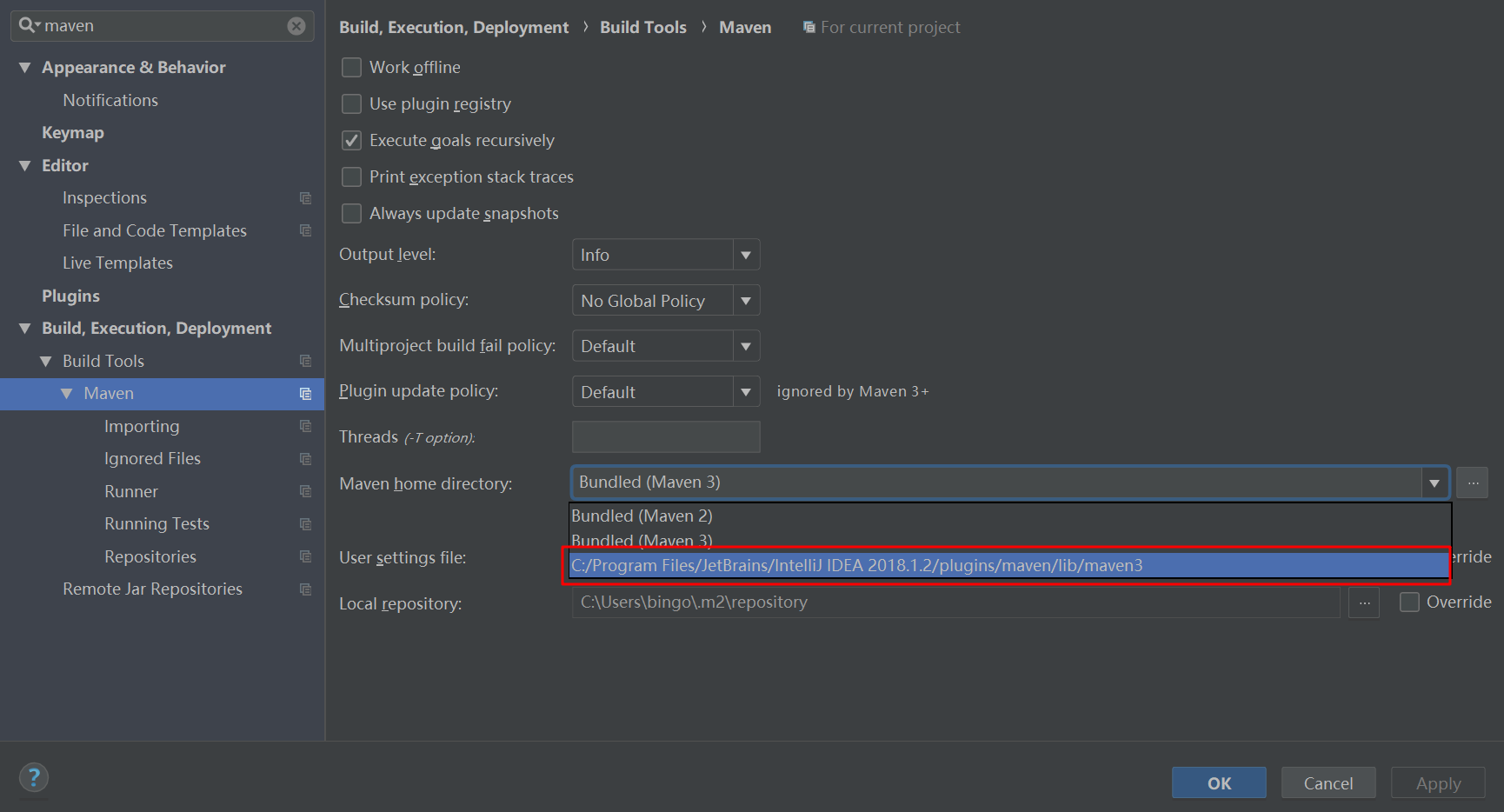Open the help question mark button

tap(34, 777)
